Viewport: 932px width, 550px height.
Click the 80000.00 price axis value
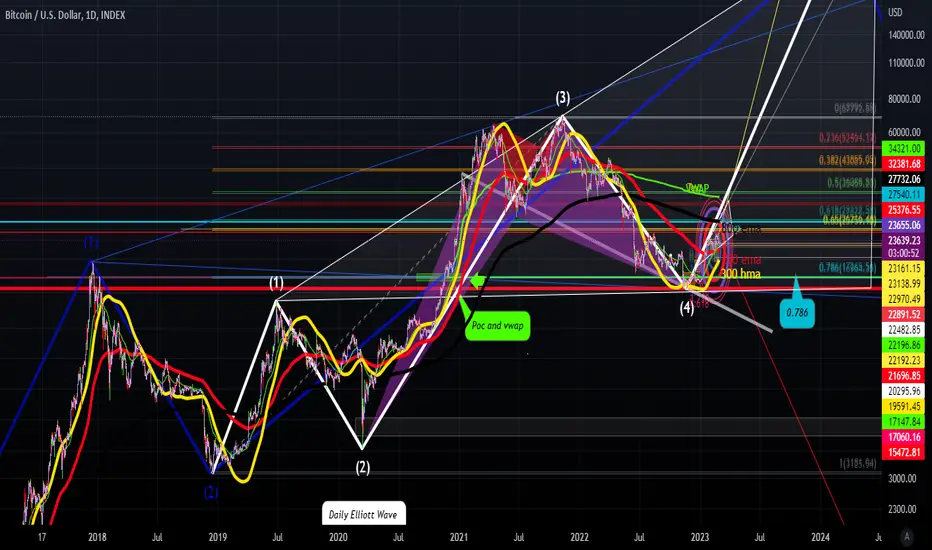pyautogui.click(x=906, y=99)
